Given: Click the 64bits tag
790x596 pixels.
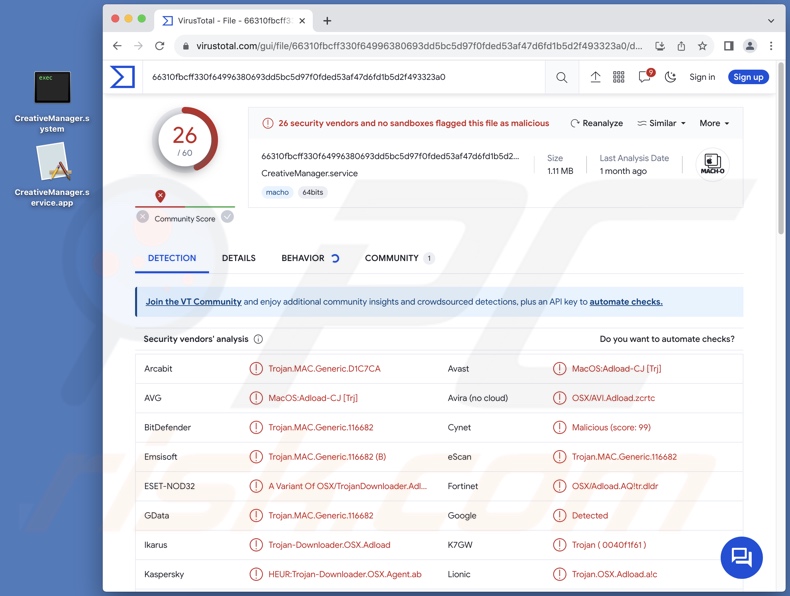Looking at the screenshot, I should coord(312,192).
